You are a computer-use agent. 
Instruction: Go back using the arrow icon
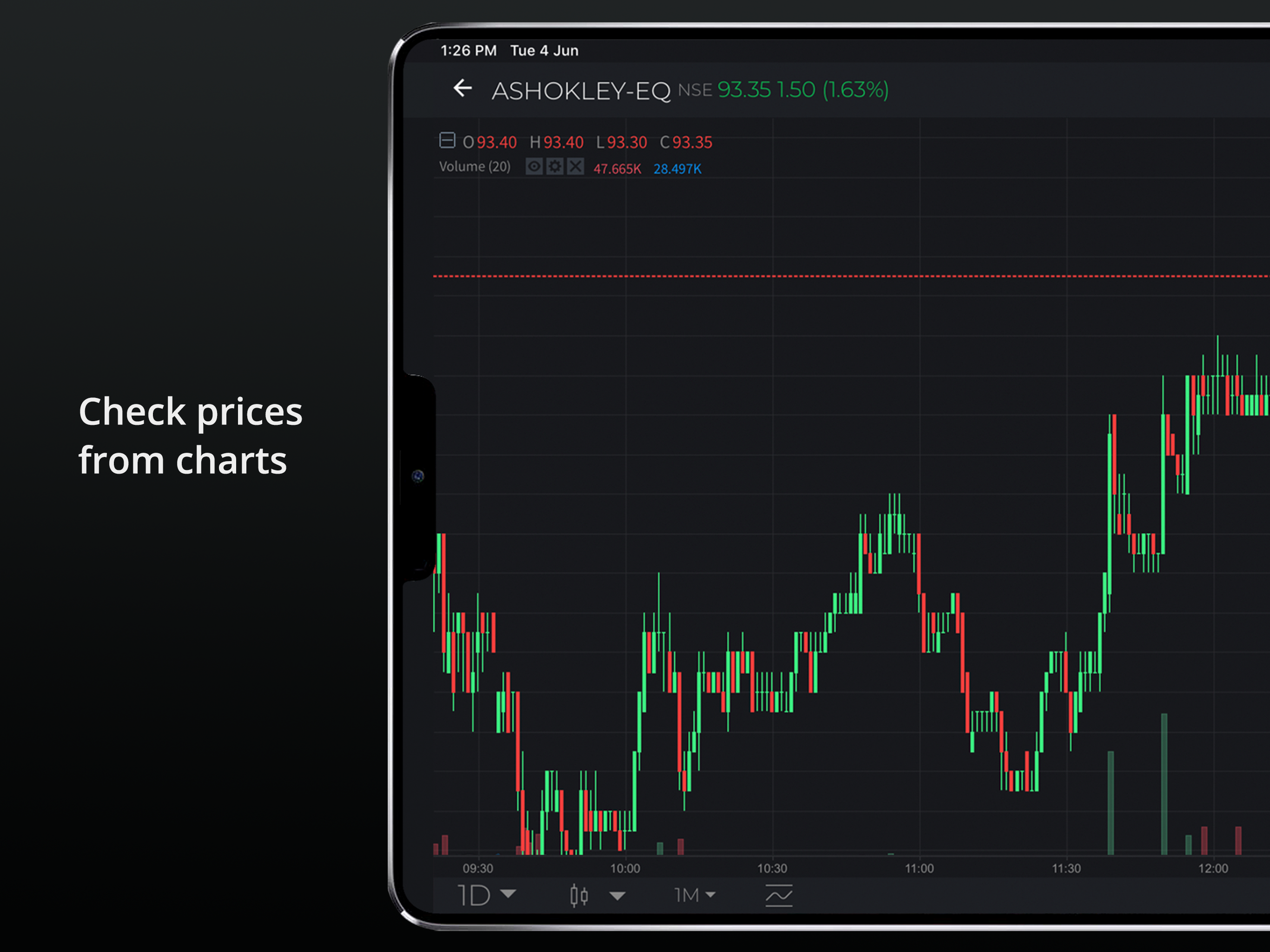tap(462, 89)
